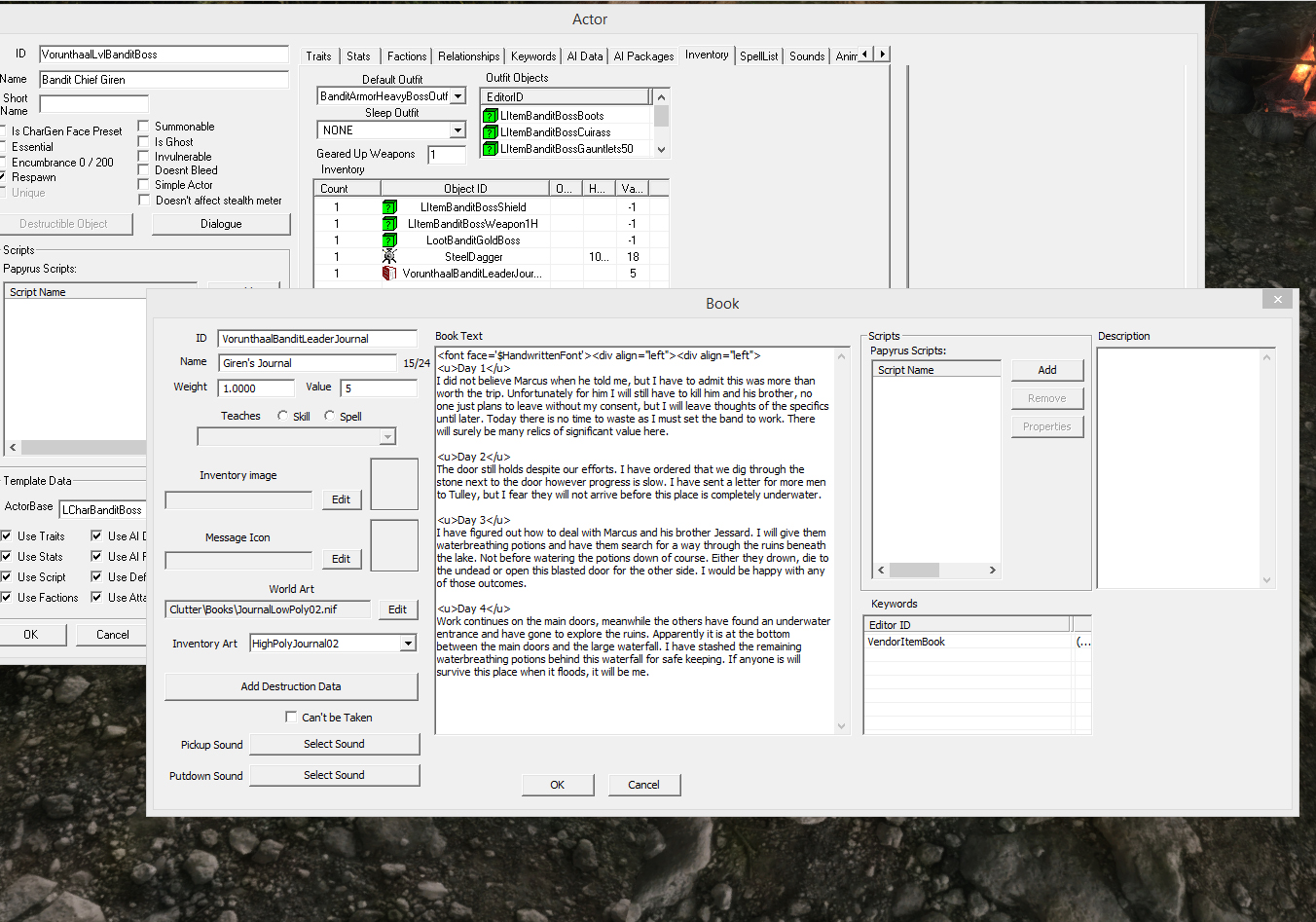The height and width of the screenshot is (922, 1316).
Task: Click the Add Destruction Data button
Action: 291,686
